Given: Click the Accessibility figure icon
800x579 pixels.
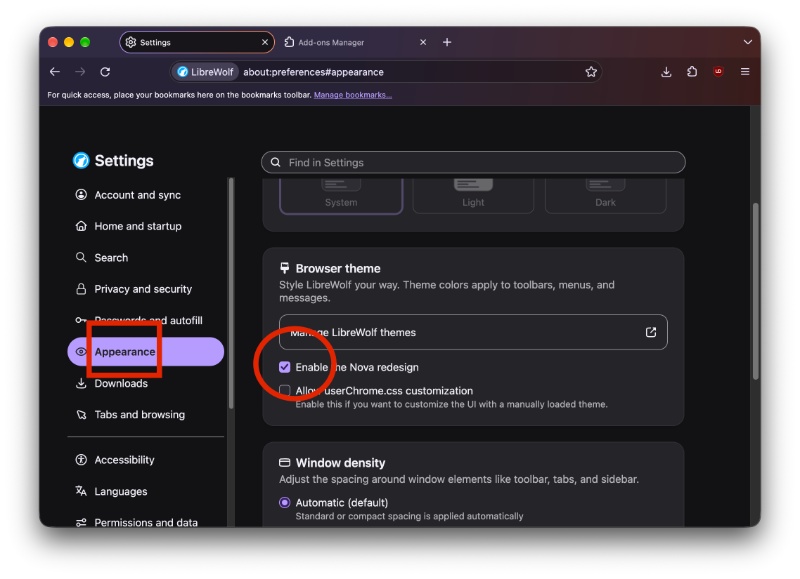Looking at the screenshot, I should click(x=81, y=460).
